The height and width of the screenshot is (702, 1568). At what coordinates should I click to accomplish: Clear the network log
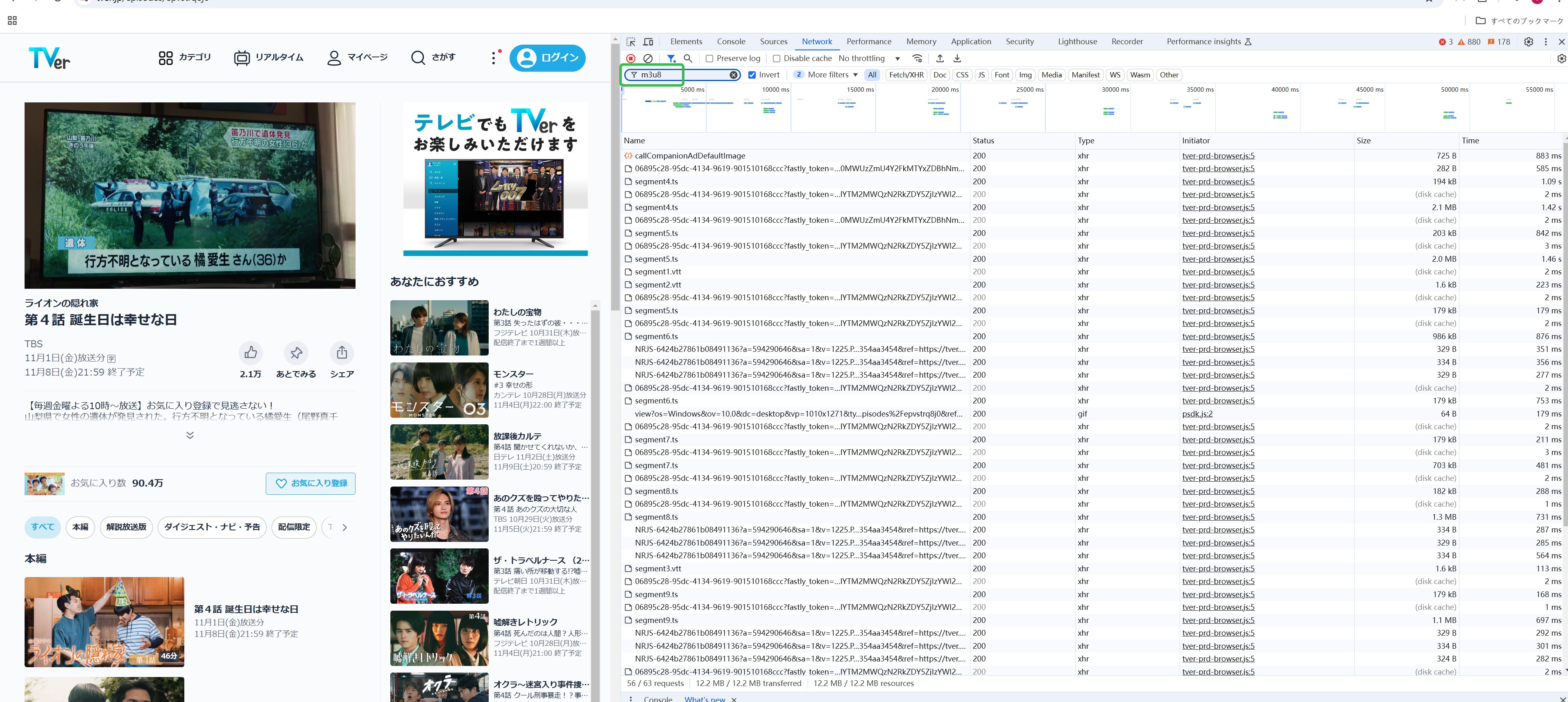[648, 59]
